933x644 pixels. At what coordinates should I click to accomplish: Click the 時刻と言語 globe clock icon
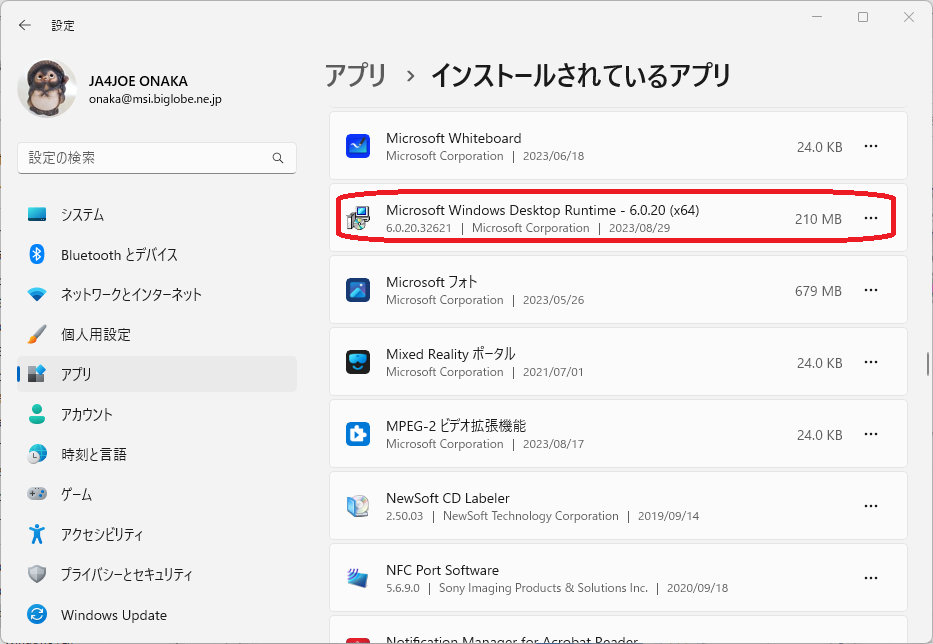pos(37,454)
